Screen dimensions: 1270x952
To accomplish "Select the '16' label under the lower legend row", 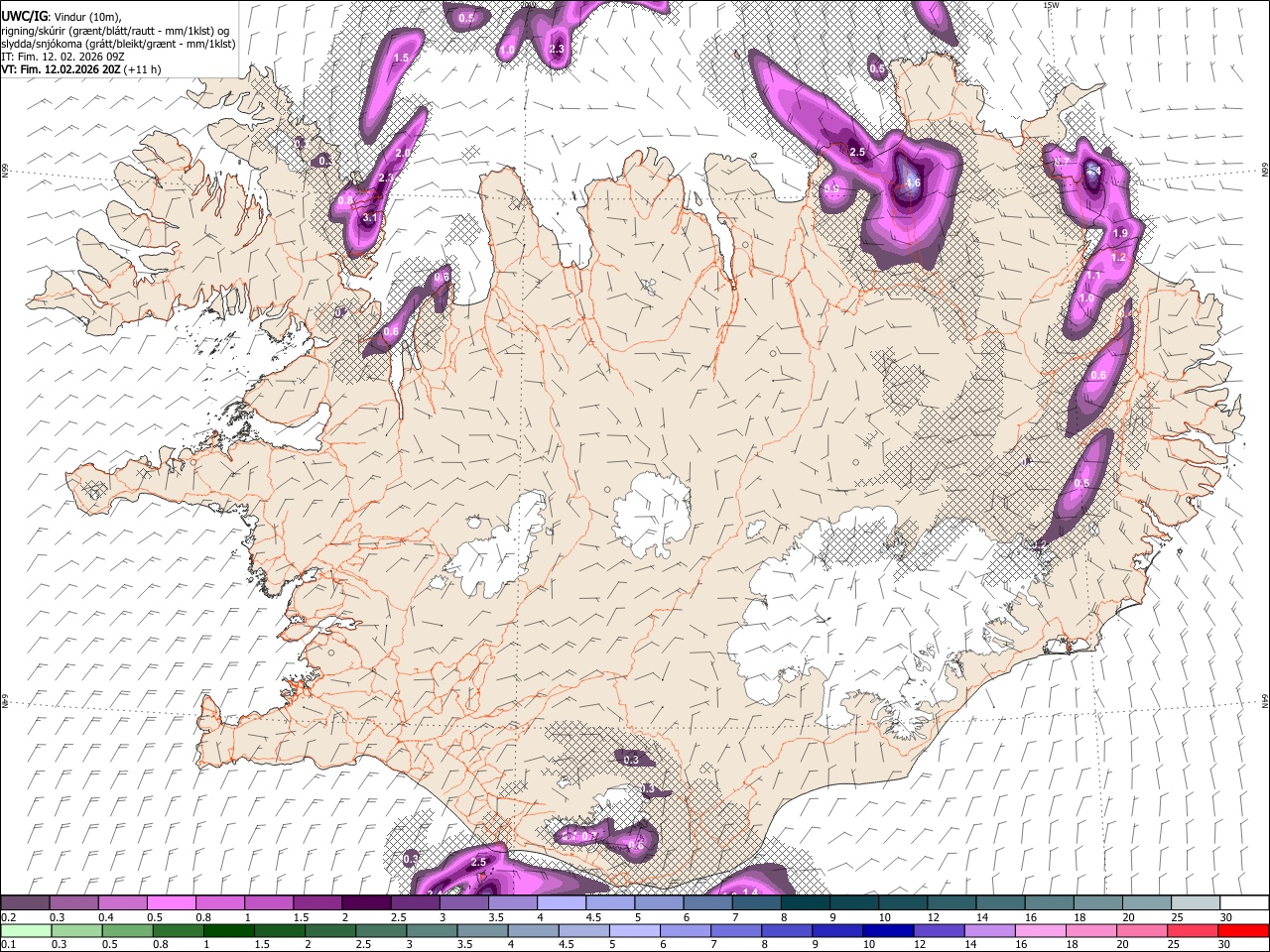I will [1020, 944].
